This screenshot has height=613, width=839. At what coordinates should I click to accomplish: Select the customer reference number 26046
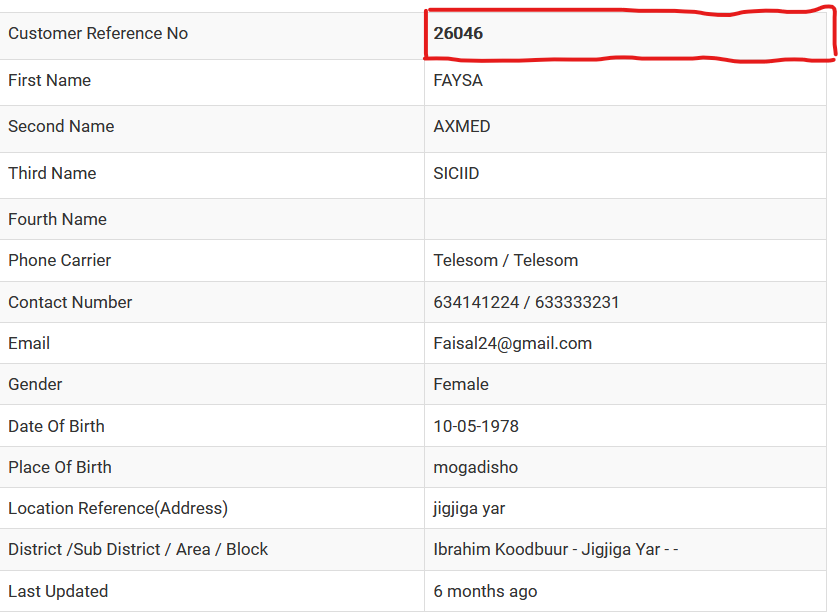[x=458, y=33]
